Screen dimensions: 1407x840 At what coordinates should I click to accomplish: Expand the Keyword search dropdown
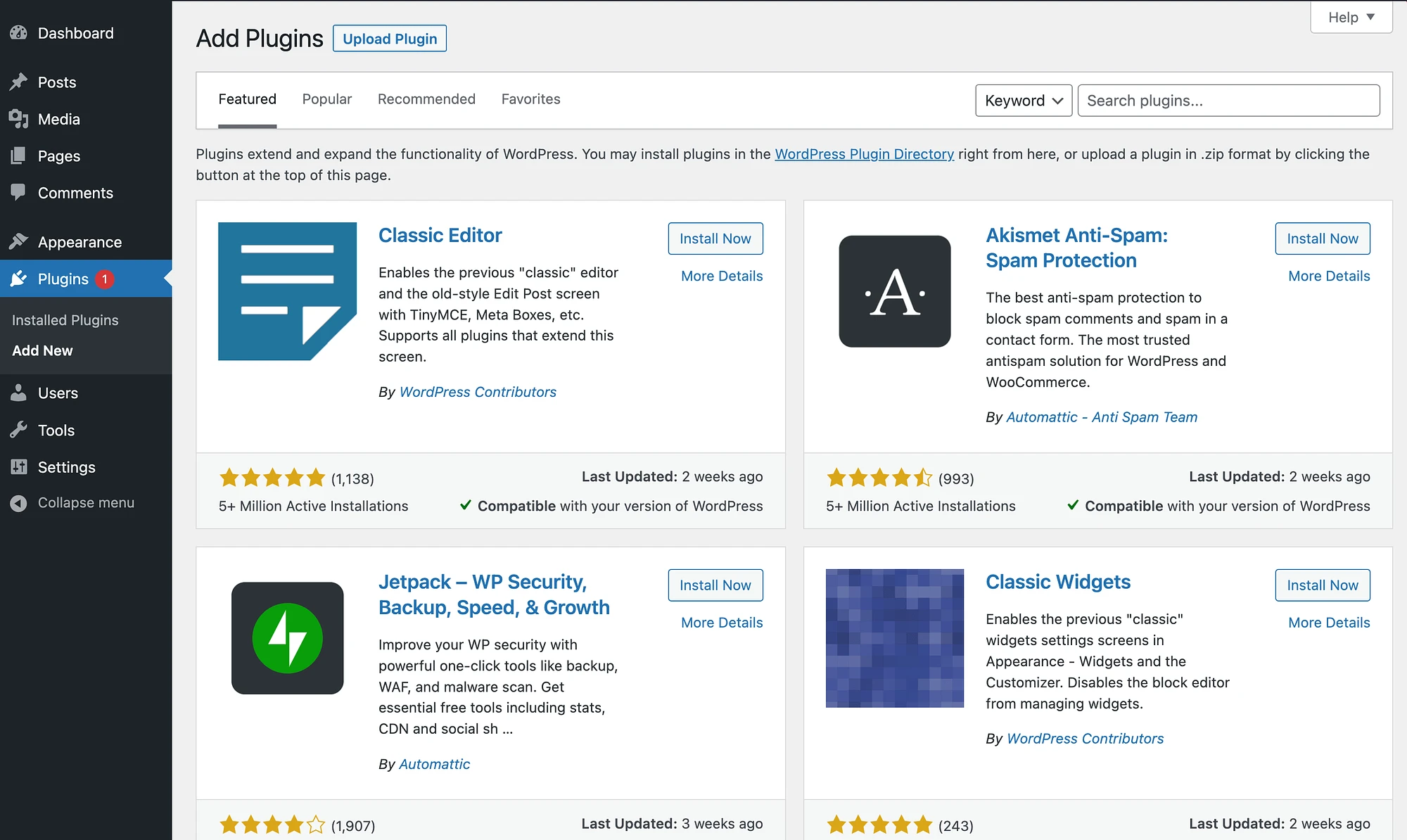tap(1023, 100)
